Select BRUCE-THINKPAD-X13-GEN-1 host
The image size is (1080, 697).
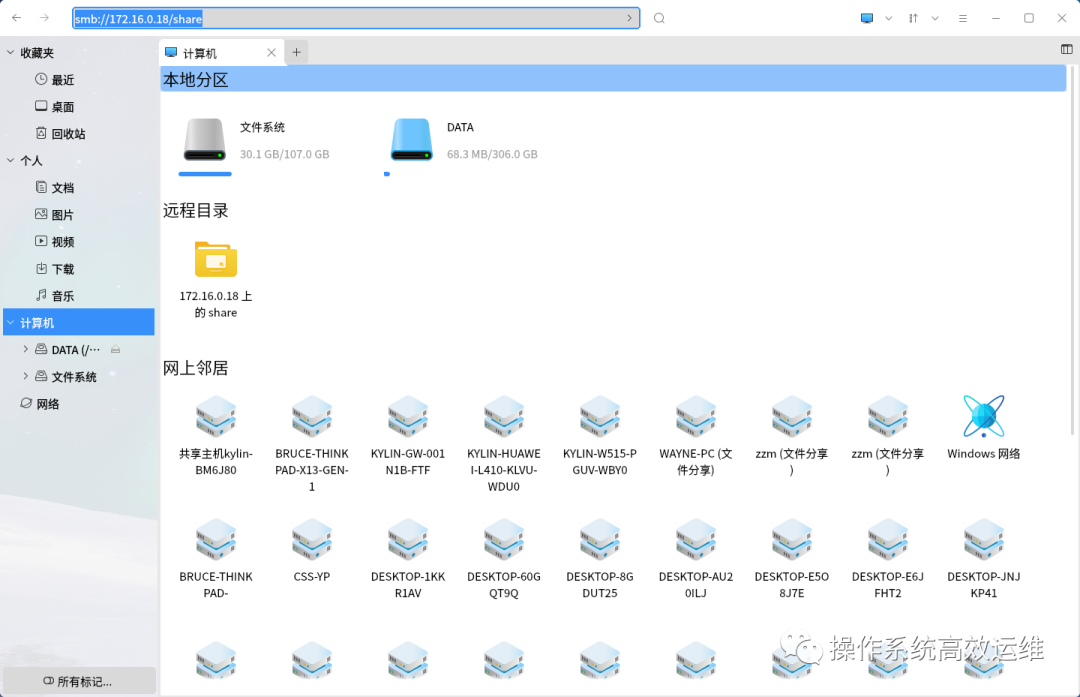point(311,444)
